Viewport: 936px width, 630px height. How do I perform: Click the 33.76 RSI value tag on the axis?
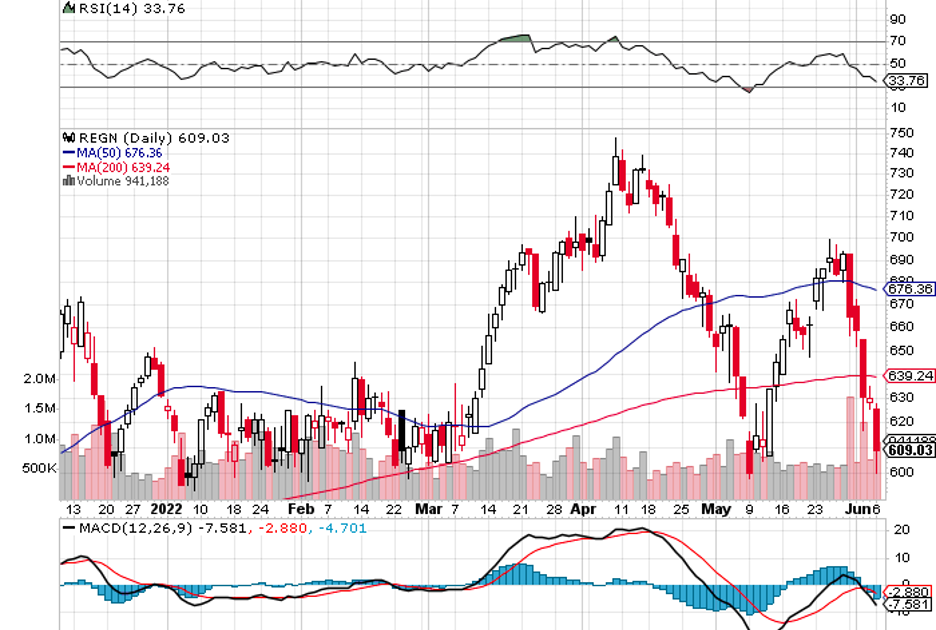pos(907,81)
